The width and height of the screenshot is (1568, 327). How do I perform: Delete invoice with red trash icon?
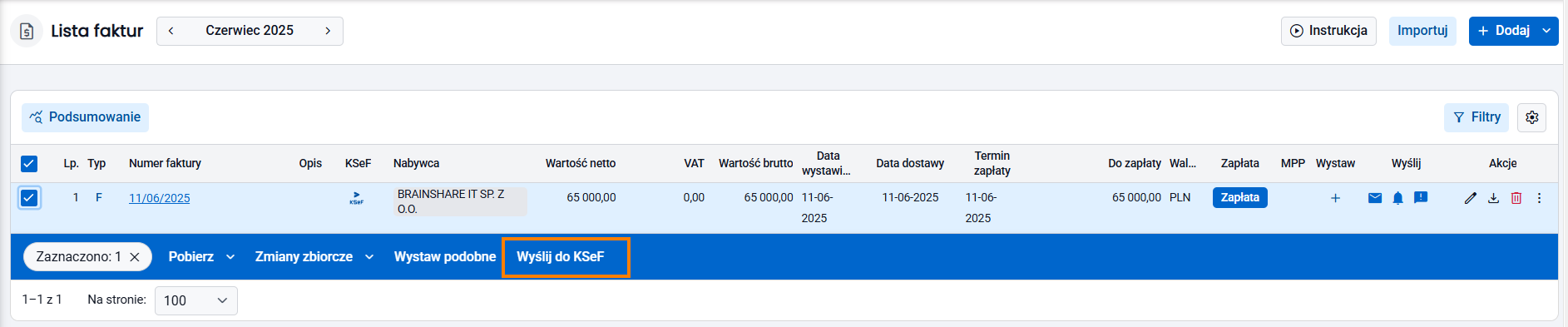pos(1516,198)
